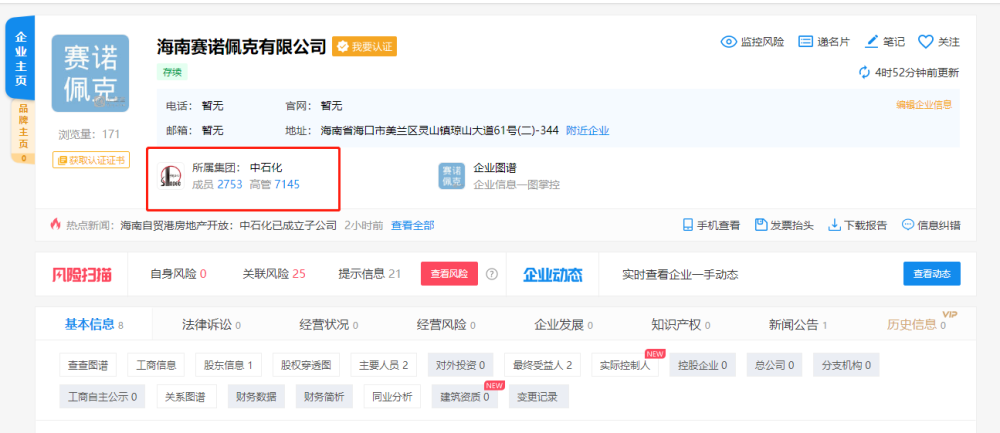This screenshot has width=1000, height=433.
Task: Click the 企业动态 logo
Action: 553,274
